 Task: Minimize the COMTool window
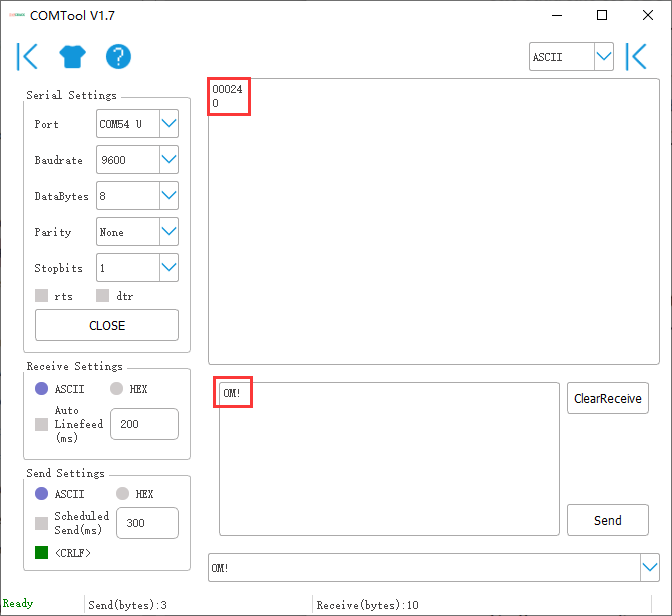[557, 15]
